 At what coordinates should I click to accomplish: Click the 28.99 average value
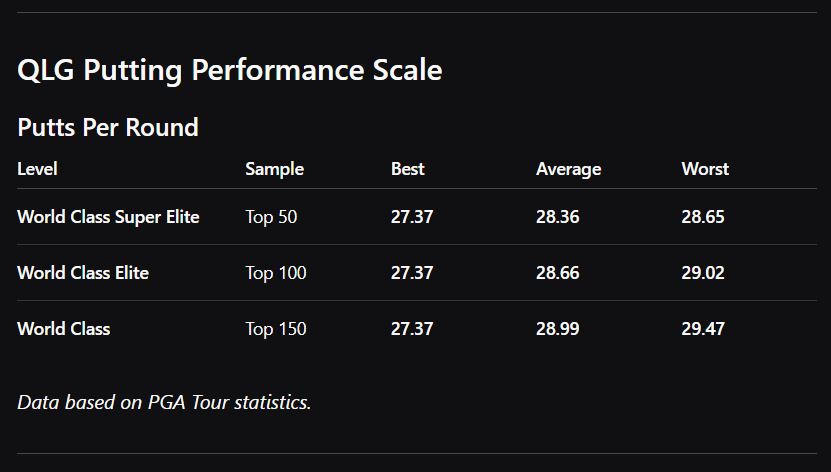557,329
